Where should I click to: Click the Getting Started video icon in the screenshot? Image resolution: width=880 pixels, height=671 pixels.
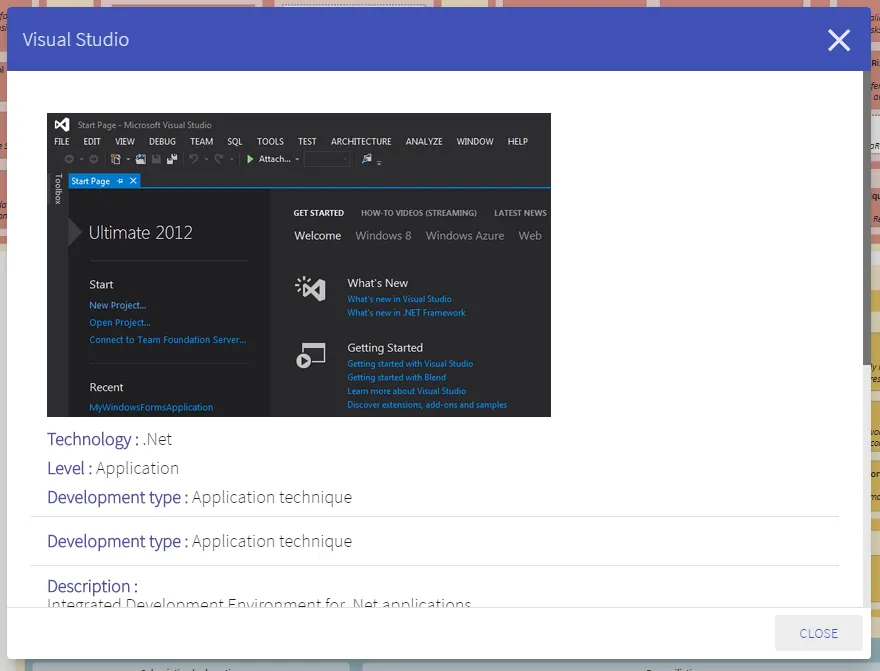(310, 355)
